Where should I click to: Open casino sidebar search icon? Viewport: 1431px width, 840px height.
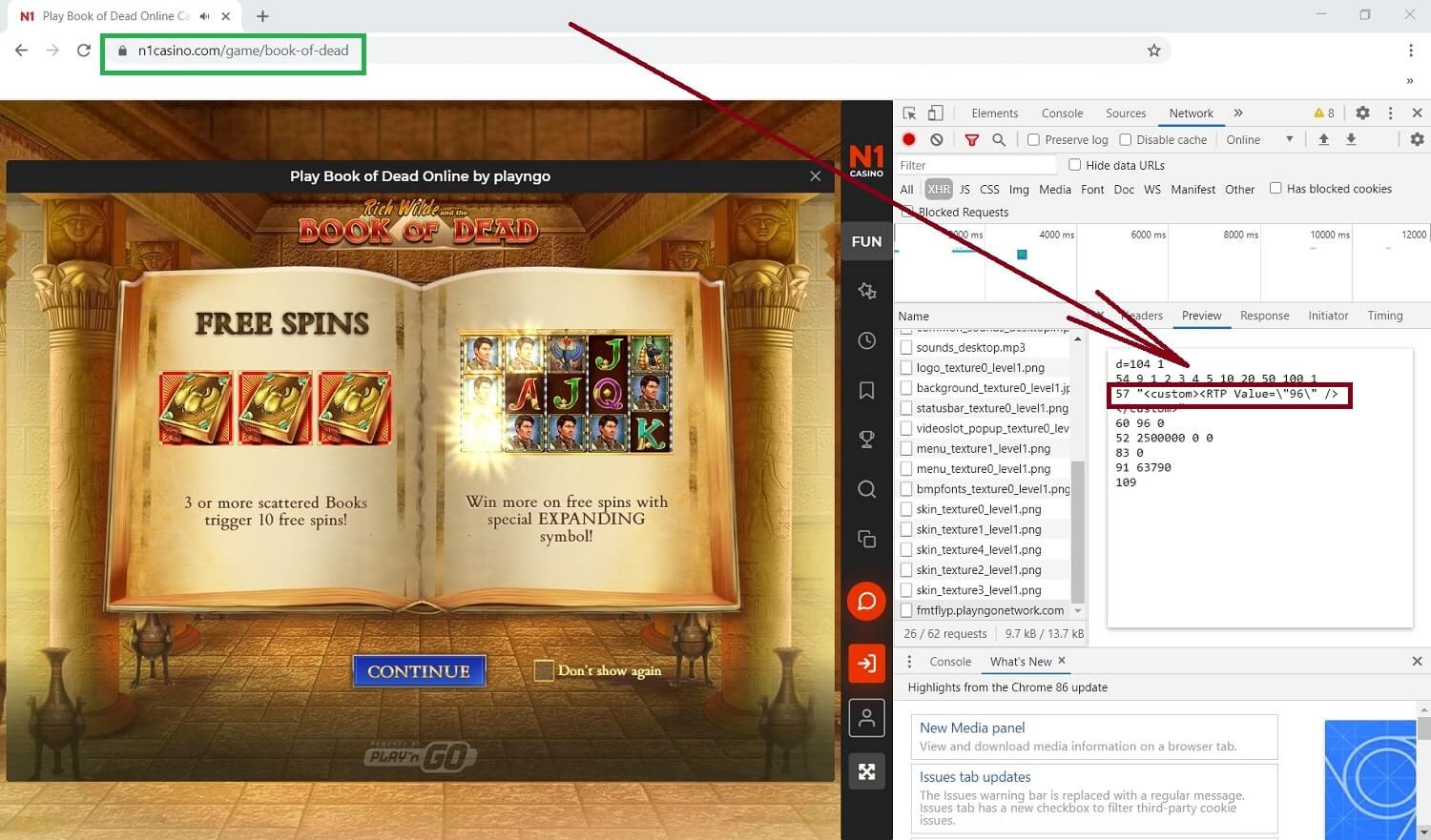866,489
